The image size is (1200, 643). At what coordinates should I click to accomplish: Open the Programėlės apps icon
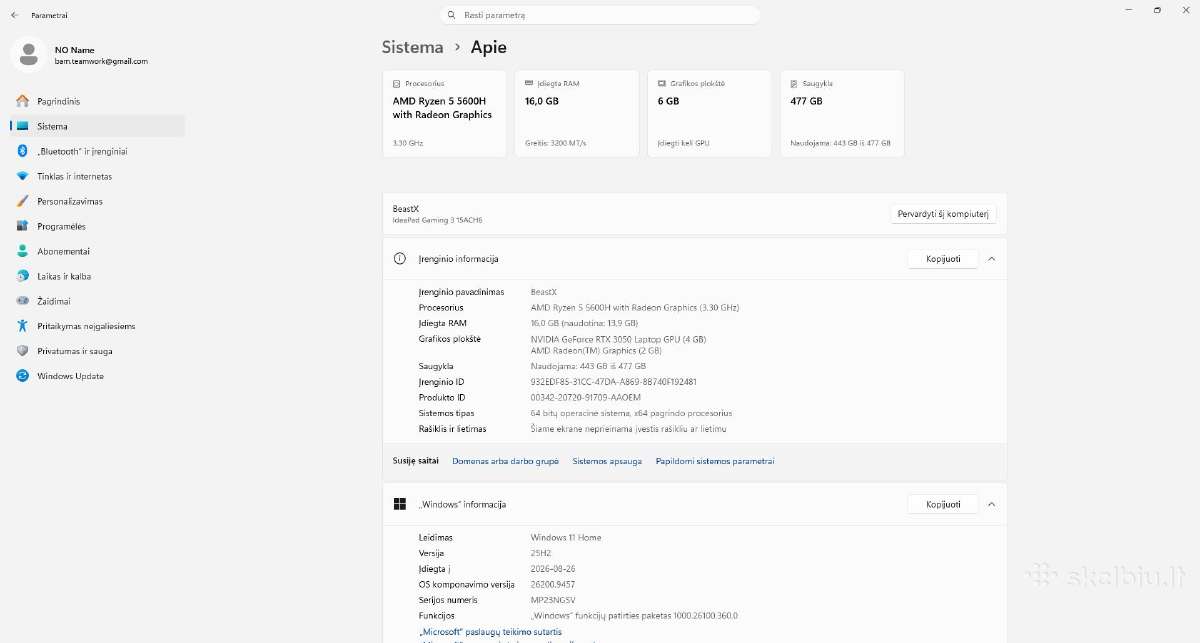tap(22, 226)
